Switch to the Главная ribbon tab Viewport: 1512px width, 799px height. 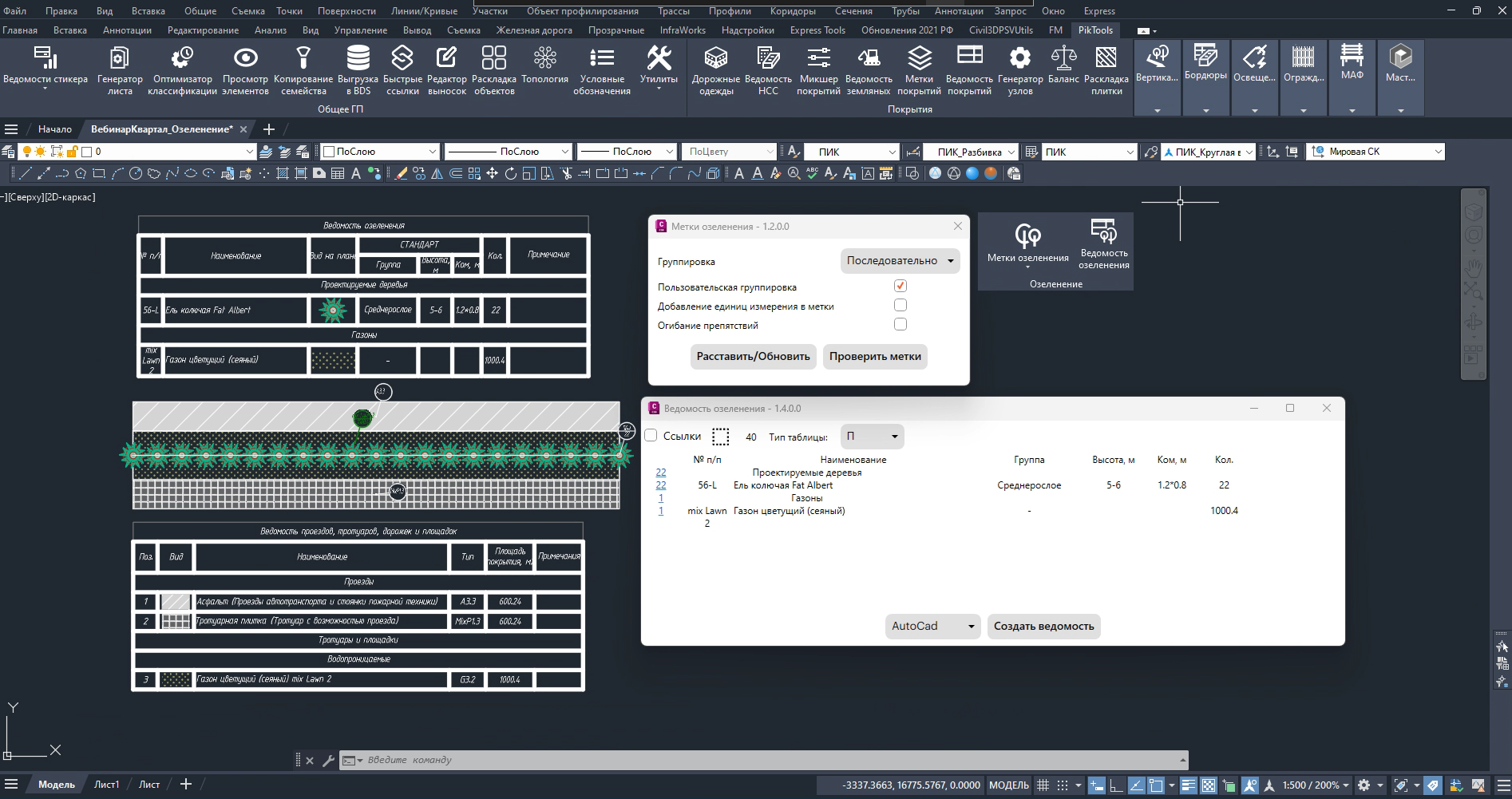[x=20, y=30]
